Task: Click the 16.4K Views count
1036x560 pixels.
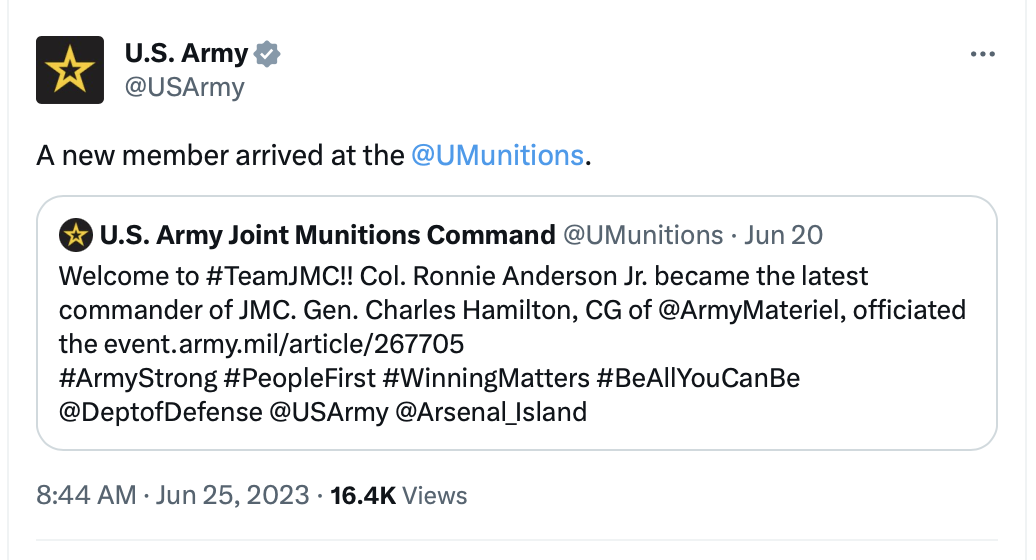Action: click(398, 495)
